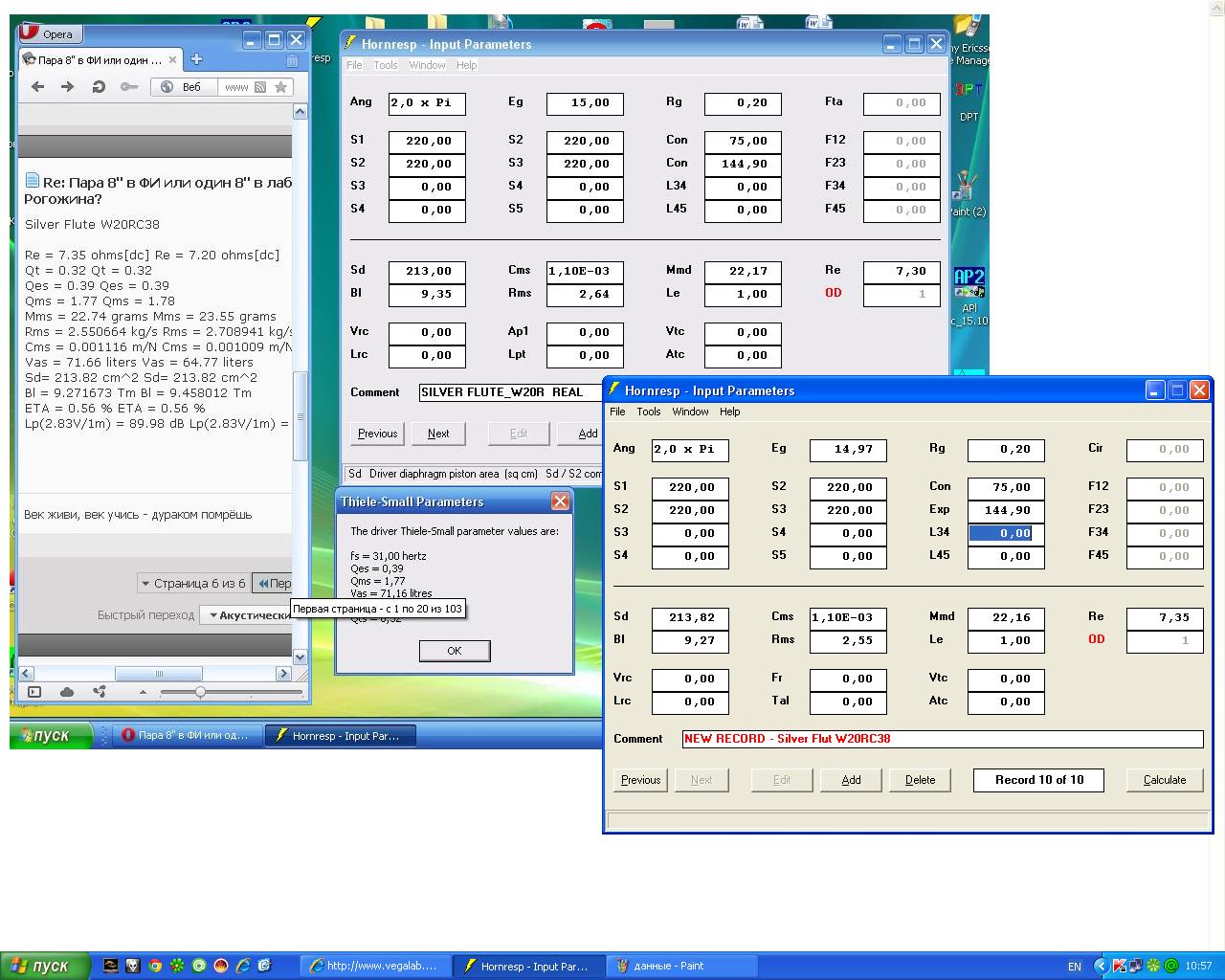Viewport: 1225px width, 980px height.
Task: Close Thiele-Small Parameters dialog
Action: click(560, 501)
